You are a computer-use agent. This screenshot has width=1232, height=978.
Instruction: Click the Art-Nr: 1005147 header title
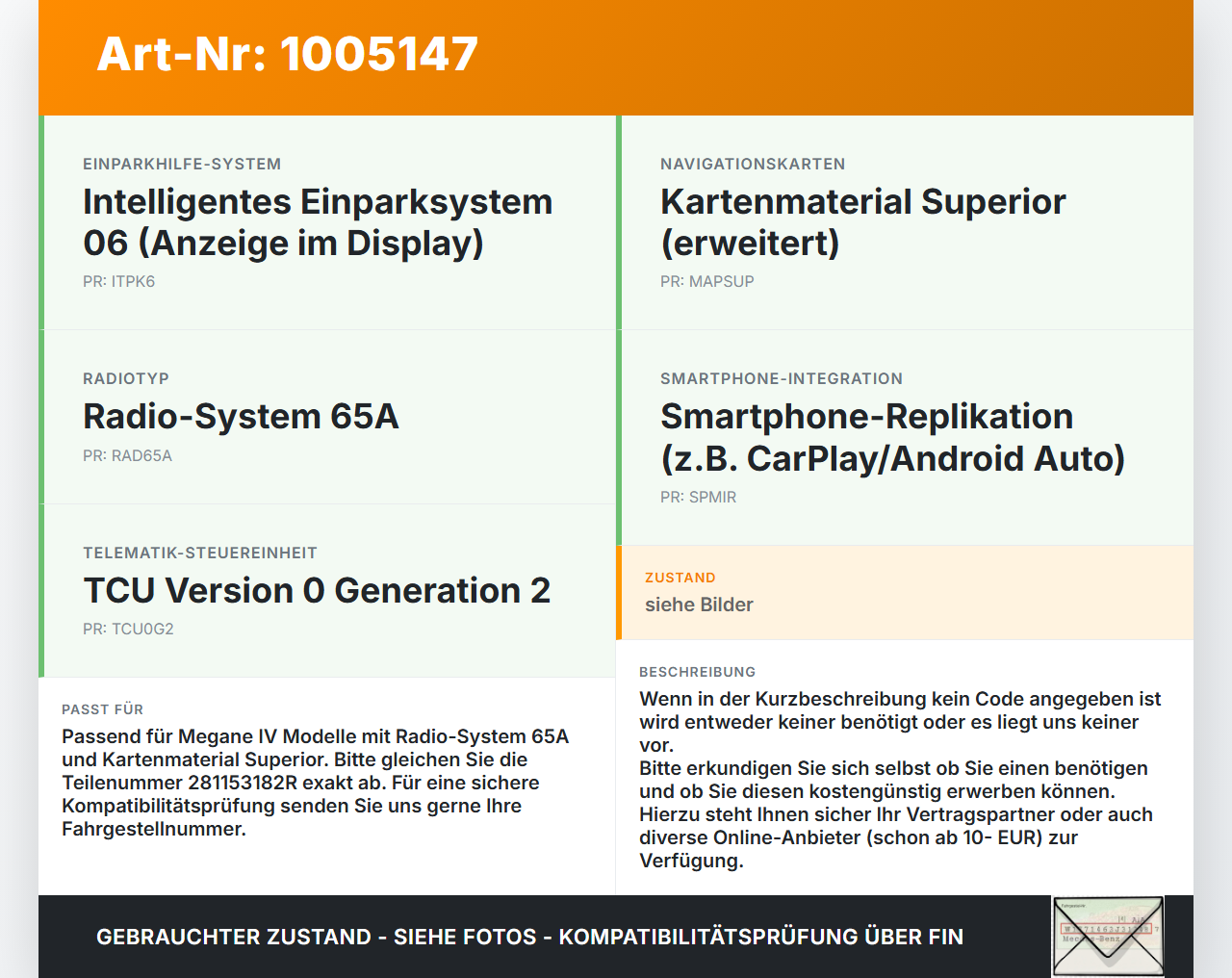pos(288,54)
